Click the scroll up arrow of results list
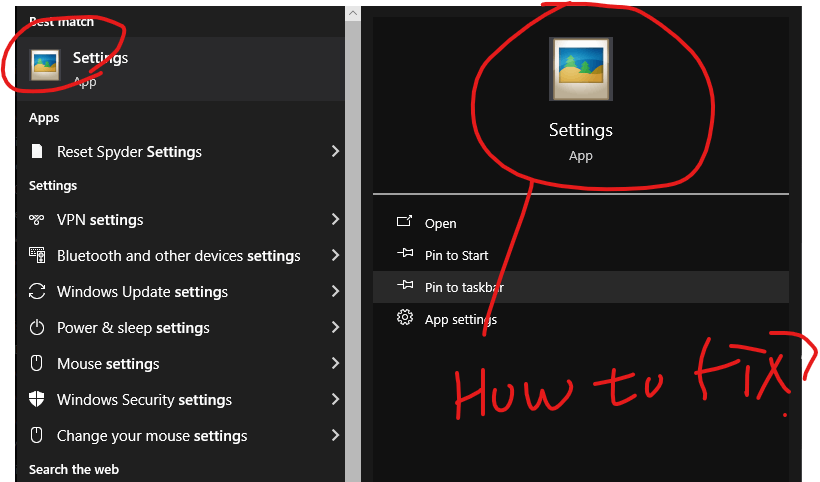The image size is (820, 482). pos(353,14)
